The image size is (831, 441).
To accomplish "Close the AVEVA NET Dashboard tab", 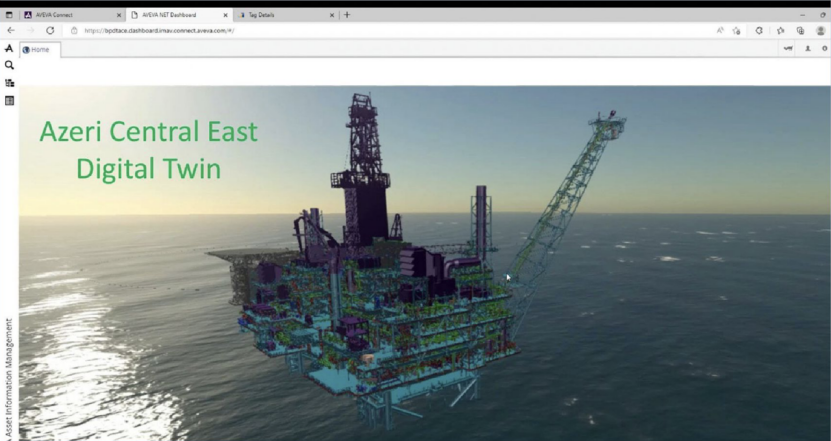I will point(225,15).
